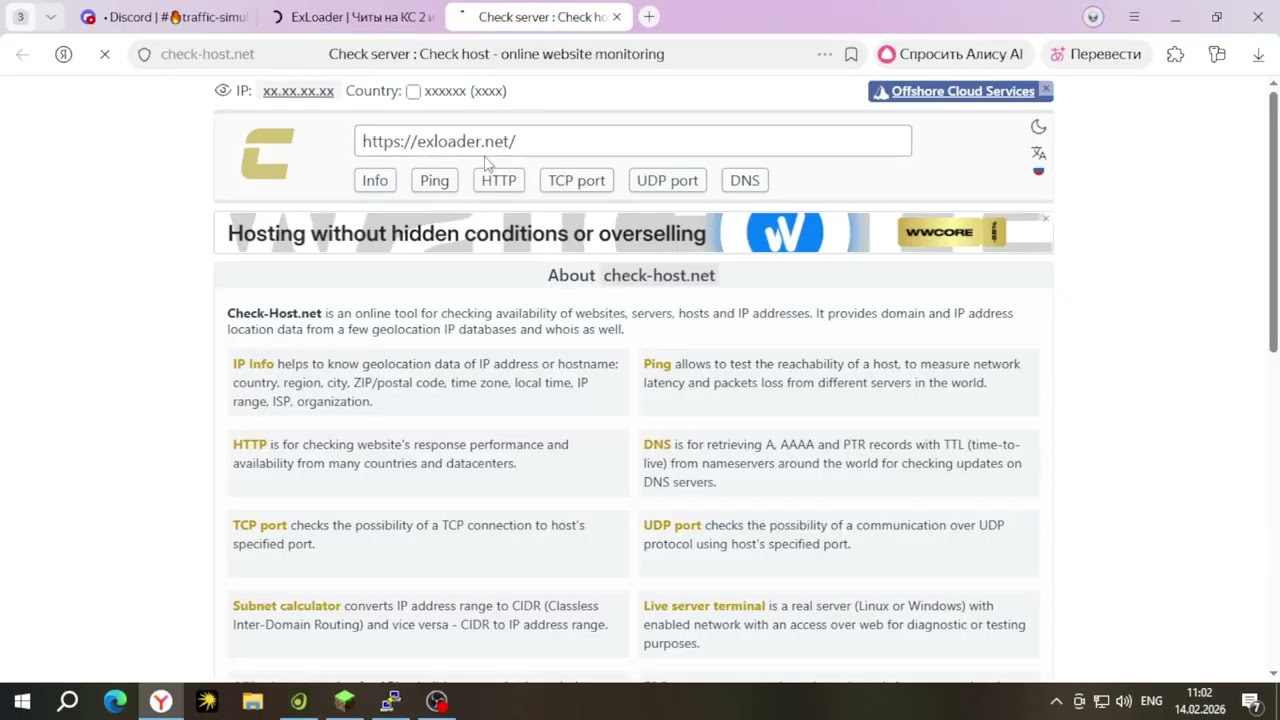Open the Offshore Cloud Services ad link
Viewport: 1280px width, 720px height.
pos(962,91)
